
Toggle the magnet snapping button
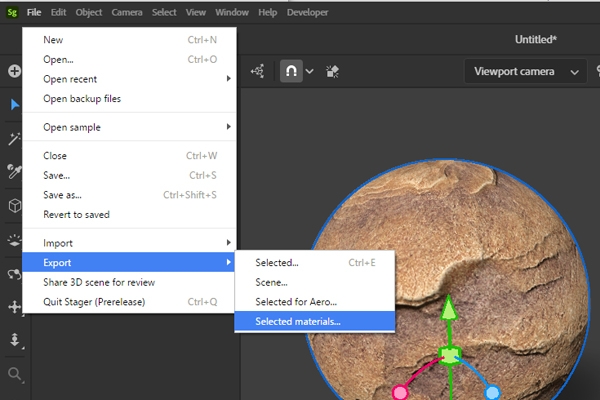tap(291, 71)
